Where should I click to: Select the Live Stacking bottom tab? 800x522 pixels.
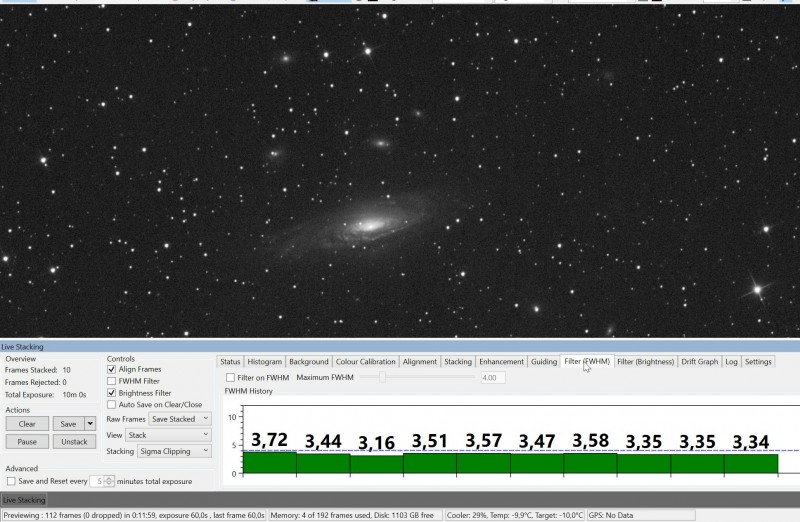tap(24, 500)
